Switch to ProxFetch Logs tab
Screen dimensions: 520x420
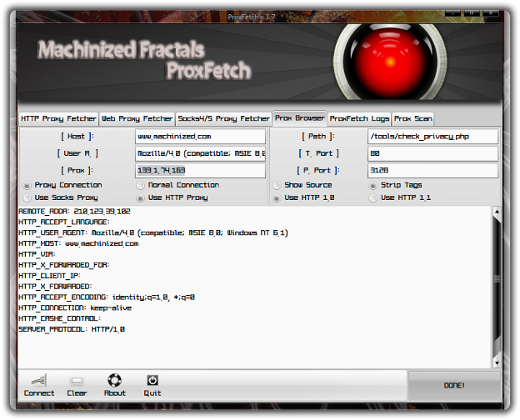[x=359, y=119]
